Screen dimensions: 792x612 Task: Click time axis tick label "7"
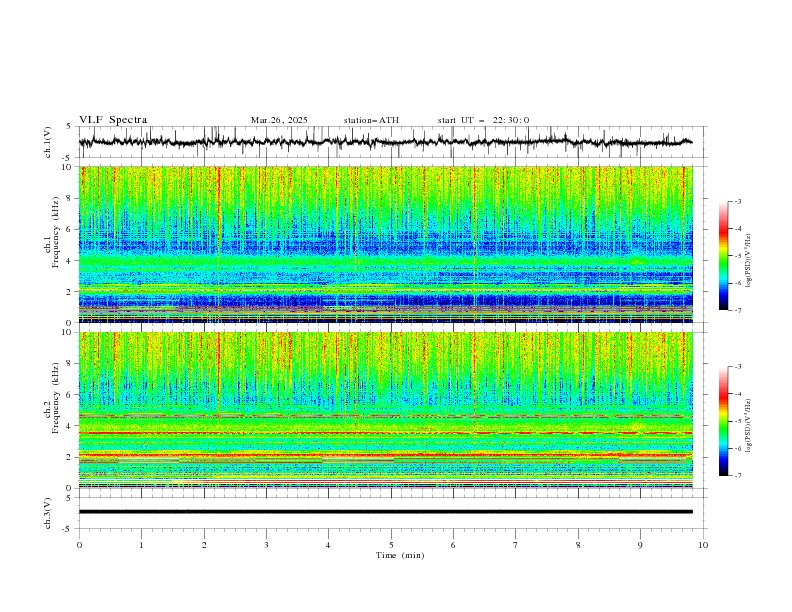516,545
